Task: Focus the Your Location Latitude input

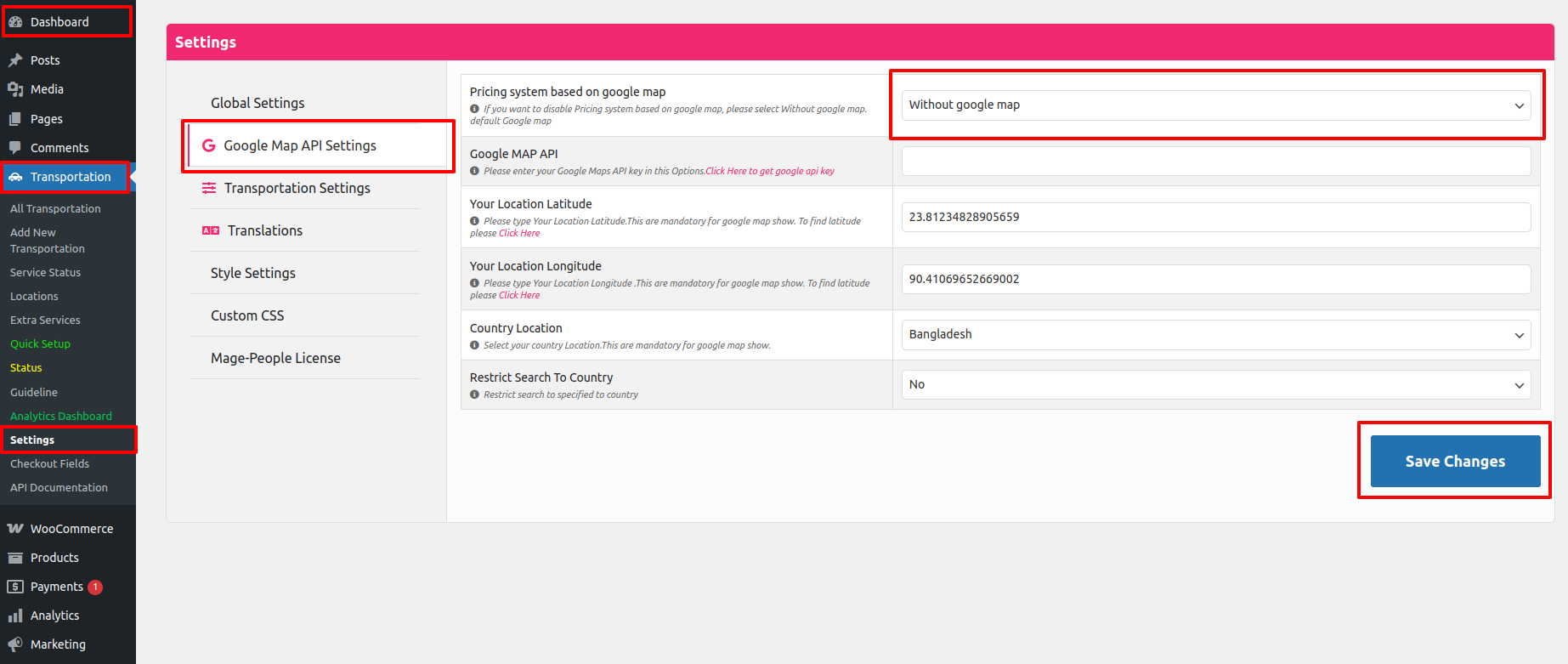Action: 1215,218
